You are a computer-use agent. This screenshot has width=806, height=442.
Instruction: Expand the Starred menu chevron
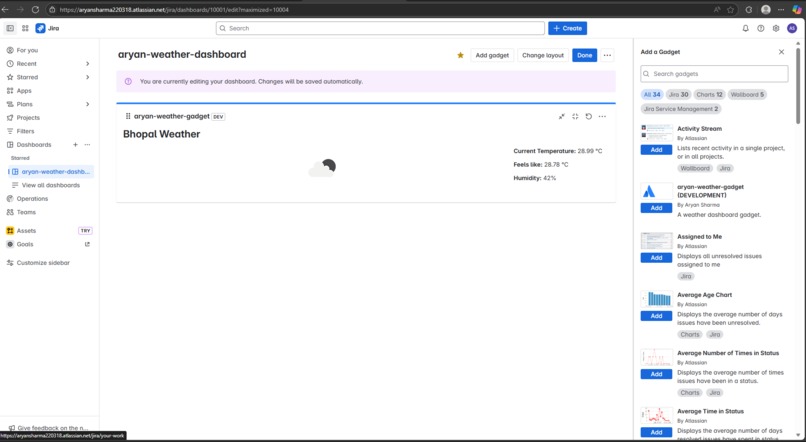click(87, 77)
